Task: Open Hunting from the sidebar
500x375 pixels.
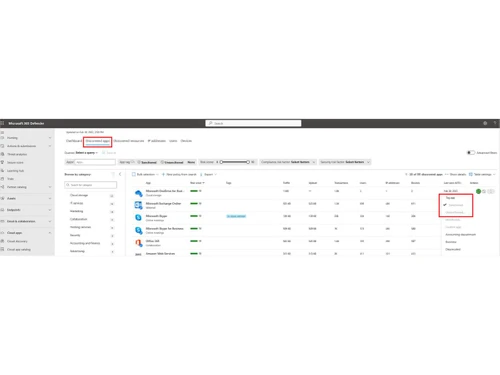Action: pos(12,138)
